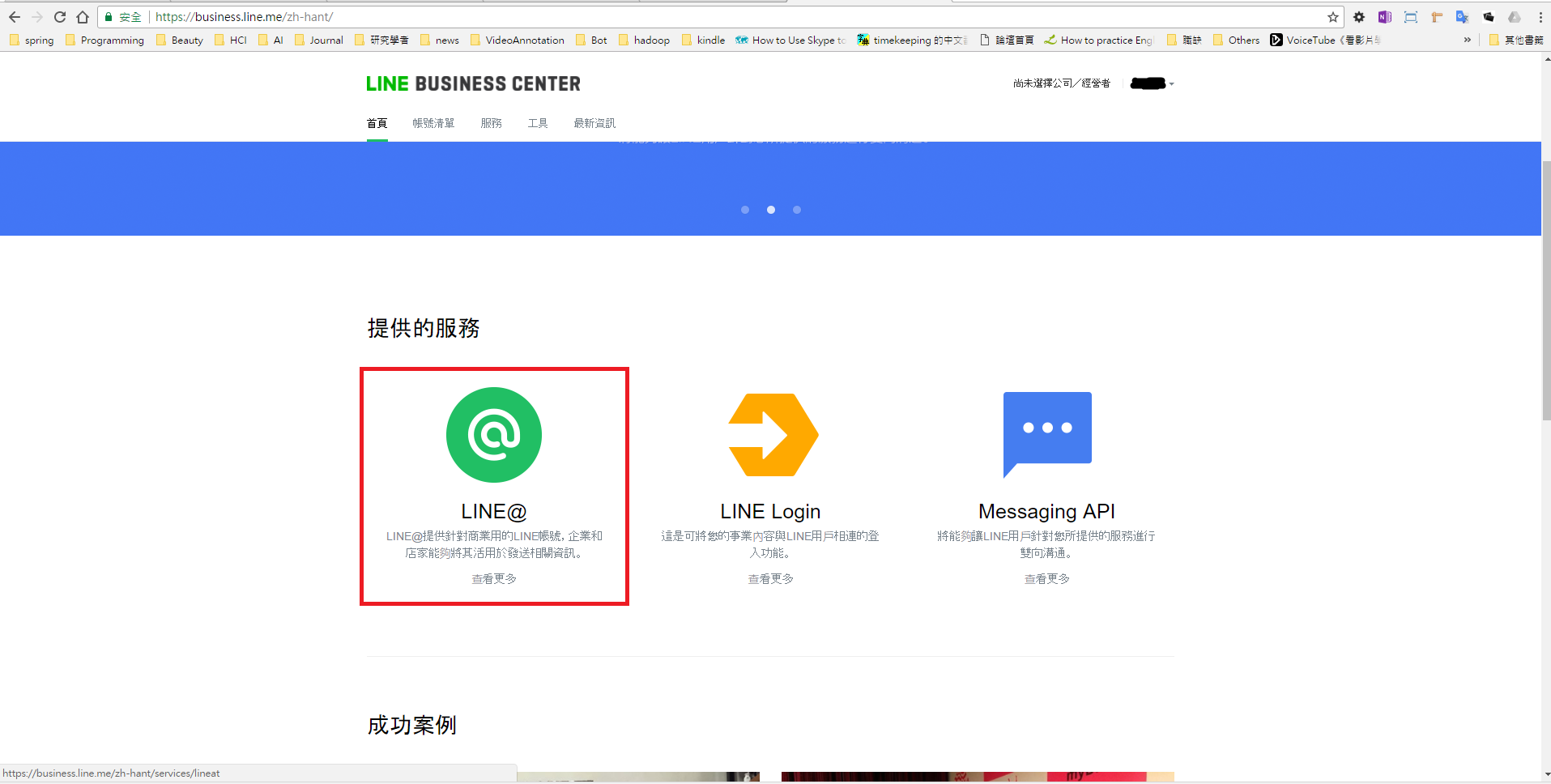Screen dimensions: 1551x784
Task: Open Chrome's three-dot menu
Action: (1540, 17)
